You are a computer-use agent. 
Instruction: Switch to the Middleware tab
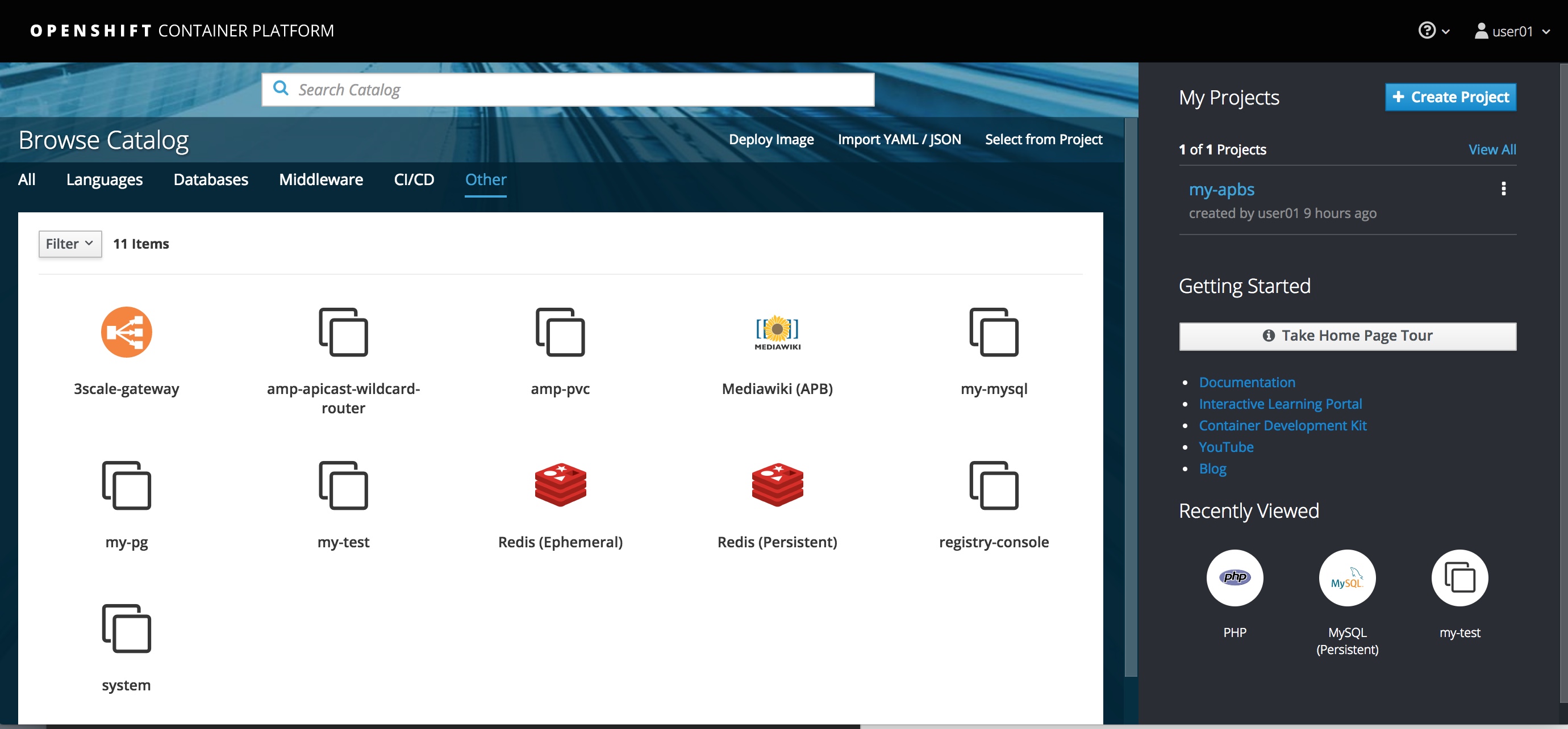321,179
